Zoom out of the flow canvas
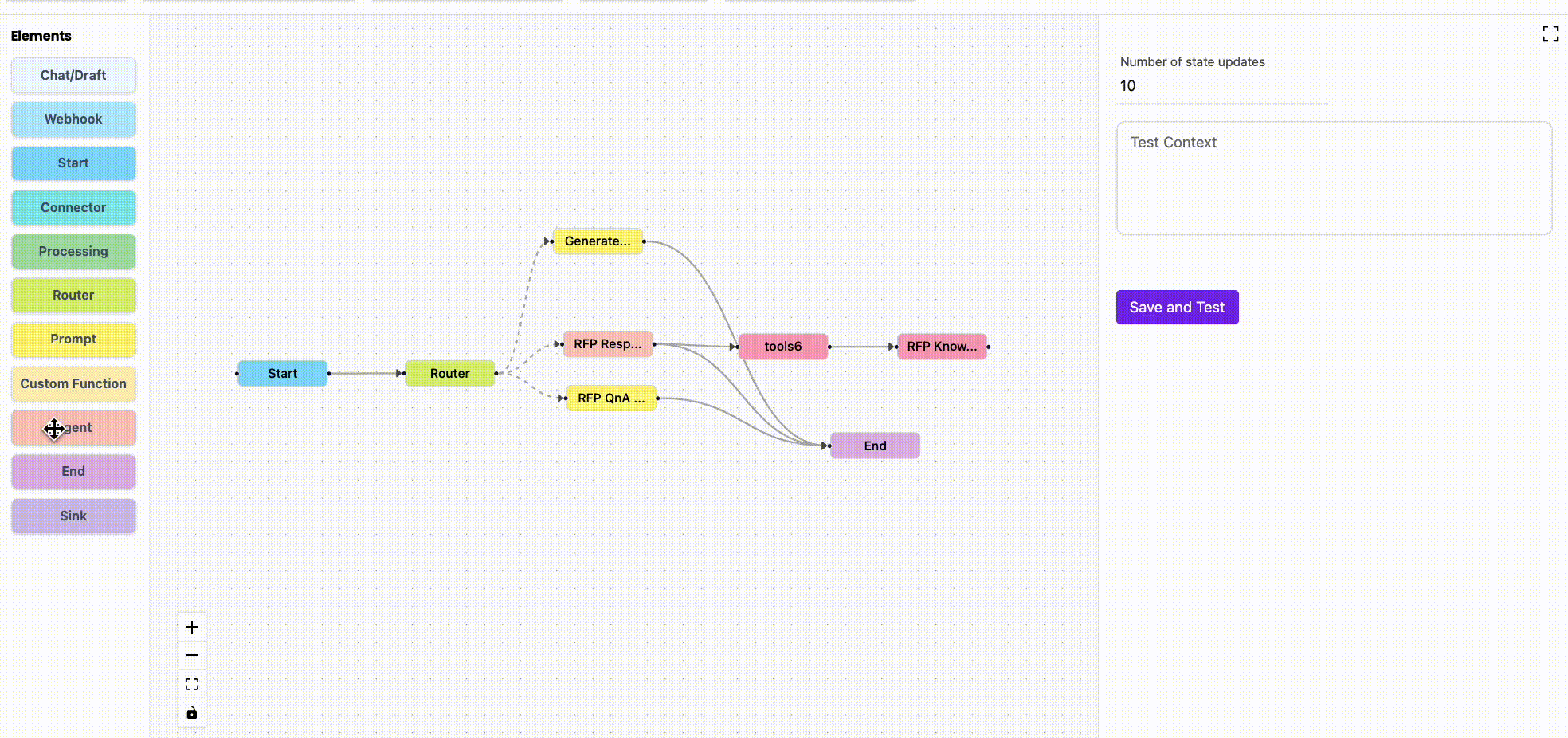Viewport: 1568px width, 738px height. coord(191,654)
